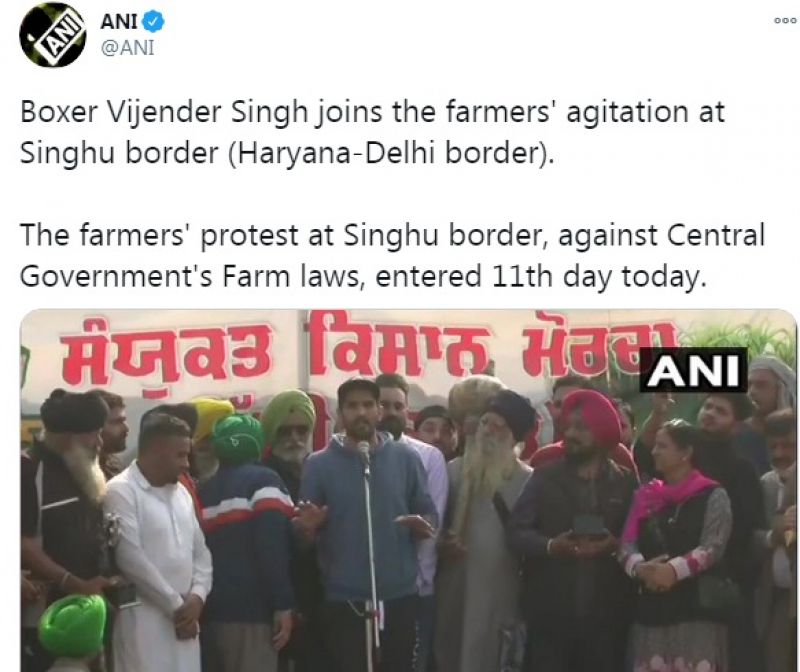Viewport: 800px width, 672px height.
Task: Click the ANI display name
Action: [x=119, y=21]
